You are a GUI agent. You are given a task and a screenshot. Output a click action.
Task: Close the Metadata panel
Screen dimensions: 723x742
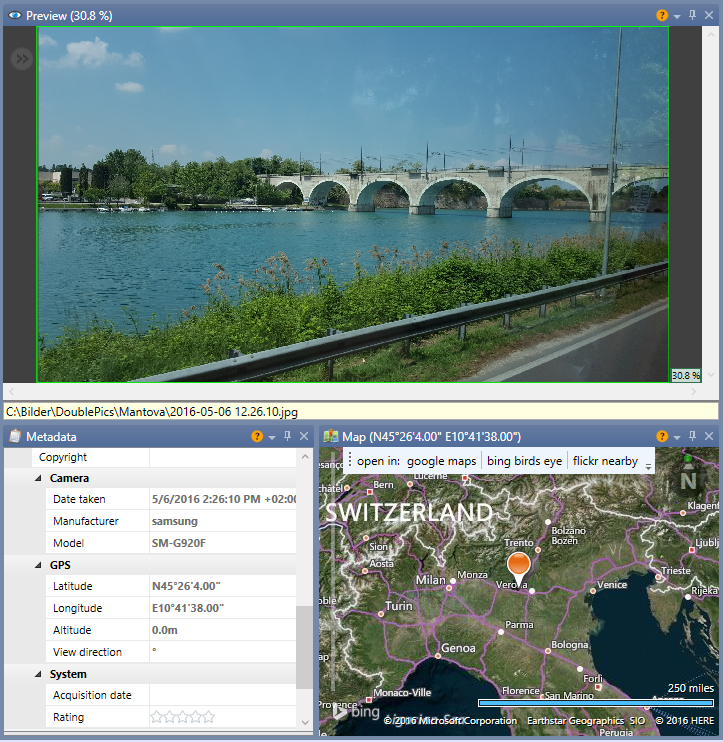[x=304, y=436]
